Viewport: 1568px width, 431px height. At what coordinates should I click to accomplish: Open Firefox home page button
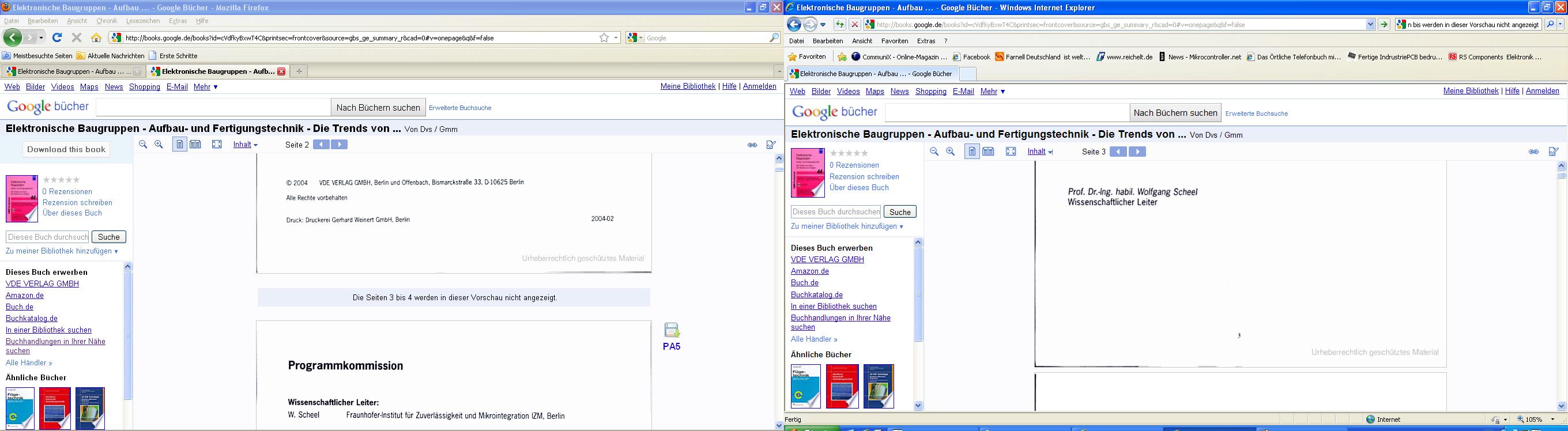[x=96, y=38]
